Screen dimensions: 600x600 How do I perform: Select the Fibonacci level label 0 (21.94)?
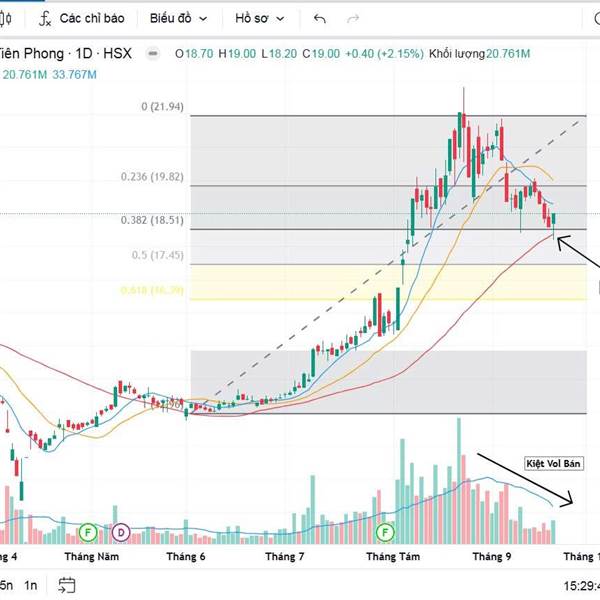tap(162, 106)
